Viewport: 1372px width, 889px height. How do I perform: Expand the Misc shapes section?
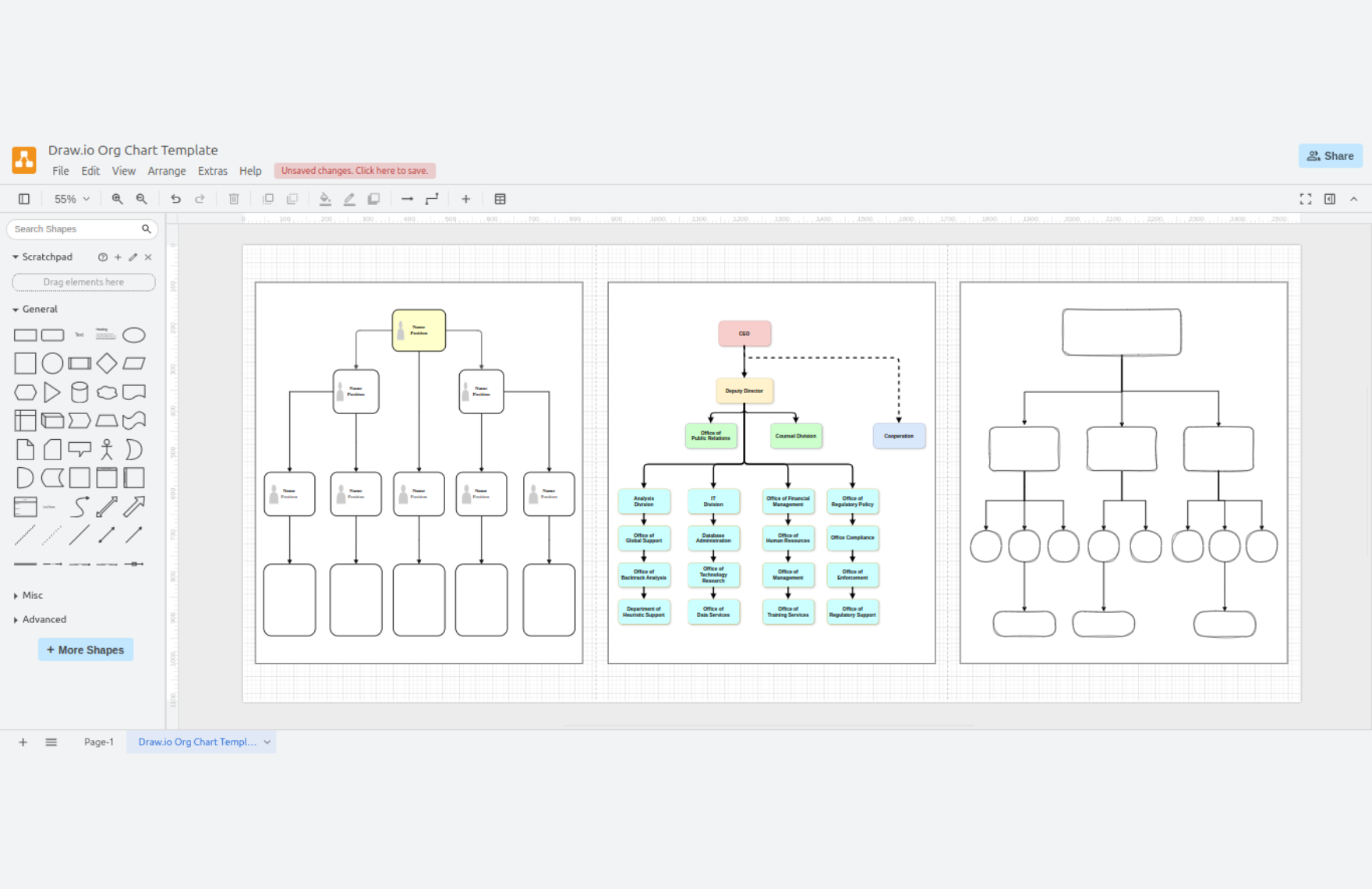pyautogui.click(x=16, y=595)
